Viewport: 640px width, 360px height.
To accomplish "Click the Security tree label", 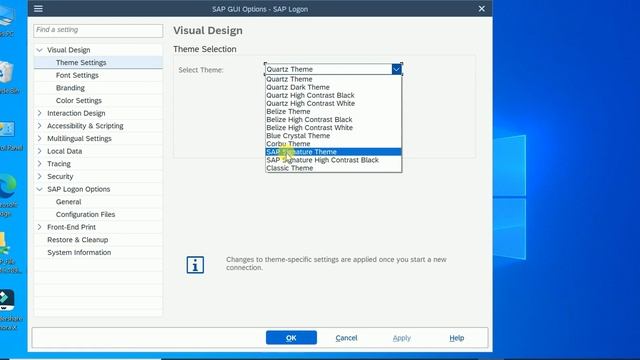I will click(60, 176).
